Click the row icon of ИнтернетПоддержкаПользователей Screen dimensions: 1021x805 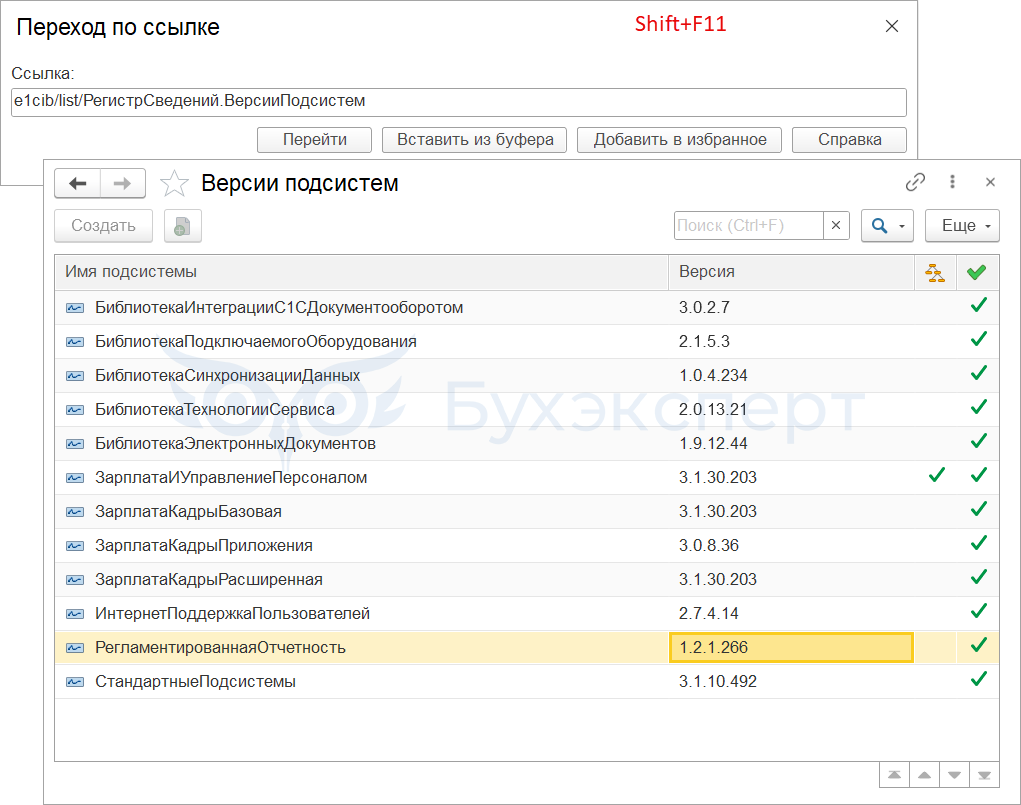[x=75, y=614]
